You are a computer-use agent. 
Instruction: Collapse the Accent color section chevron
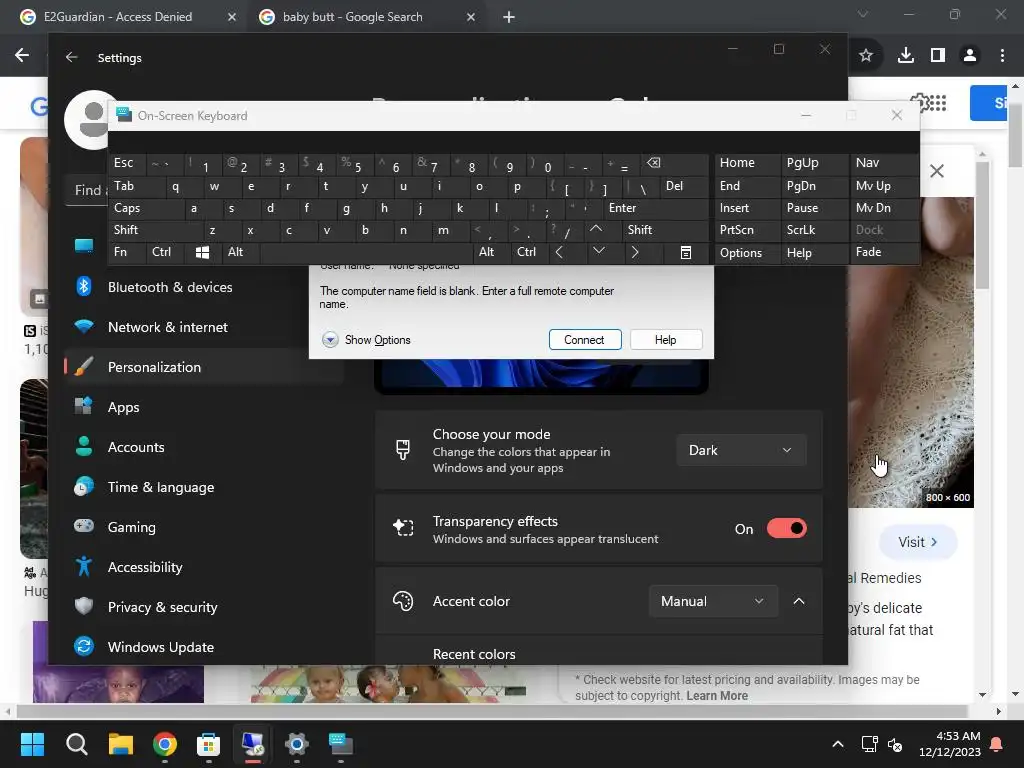799,601
